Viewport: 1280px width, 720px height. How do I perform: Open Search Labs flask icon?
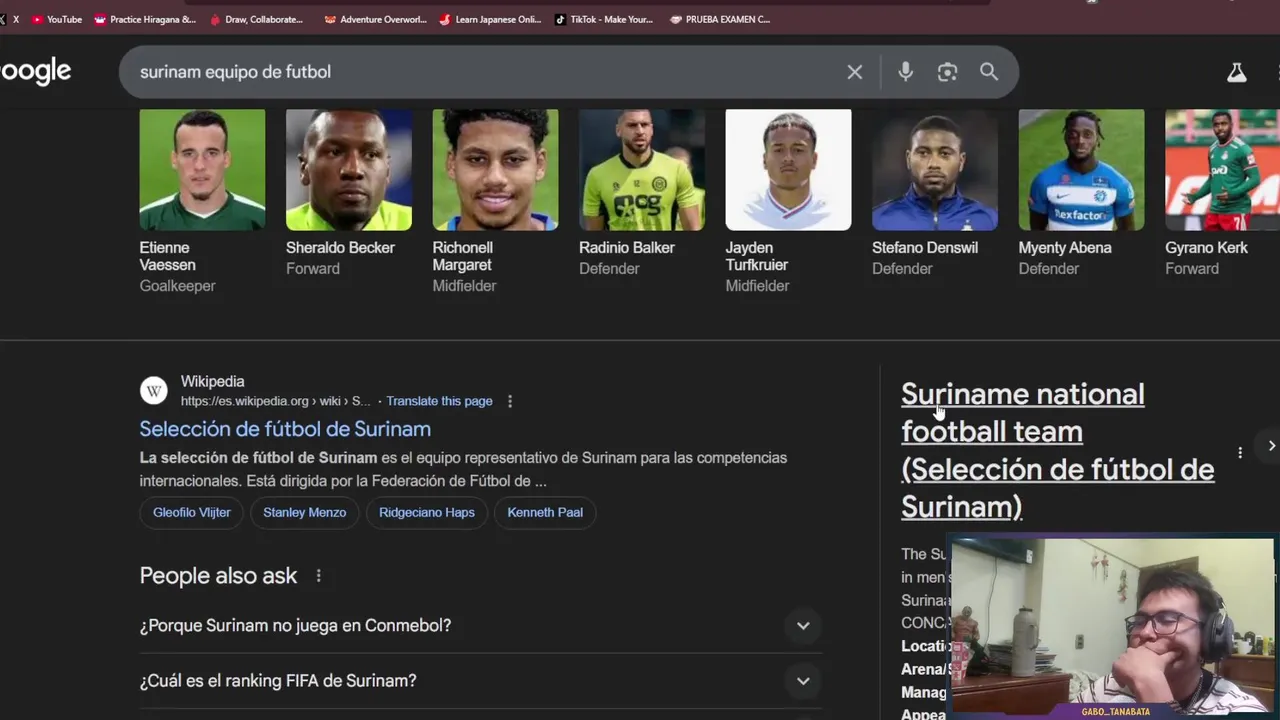pos(1237,72)
